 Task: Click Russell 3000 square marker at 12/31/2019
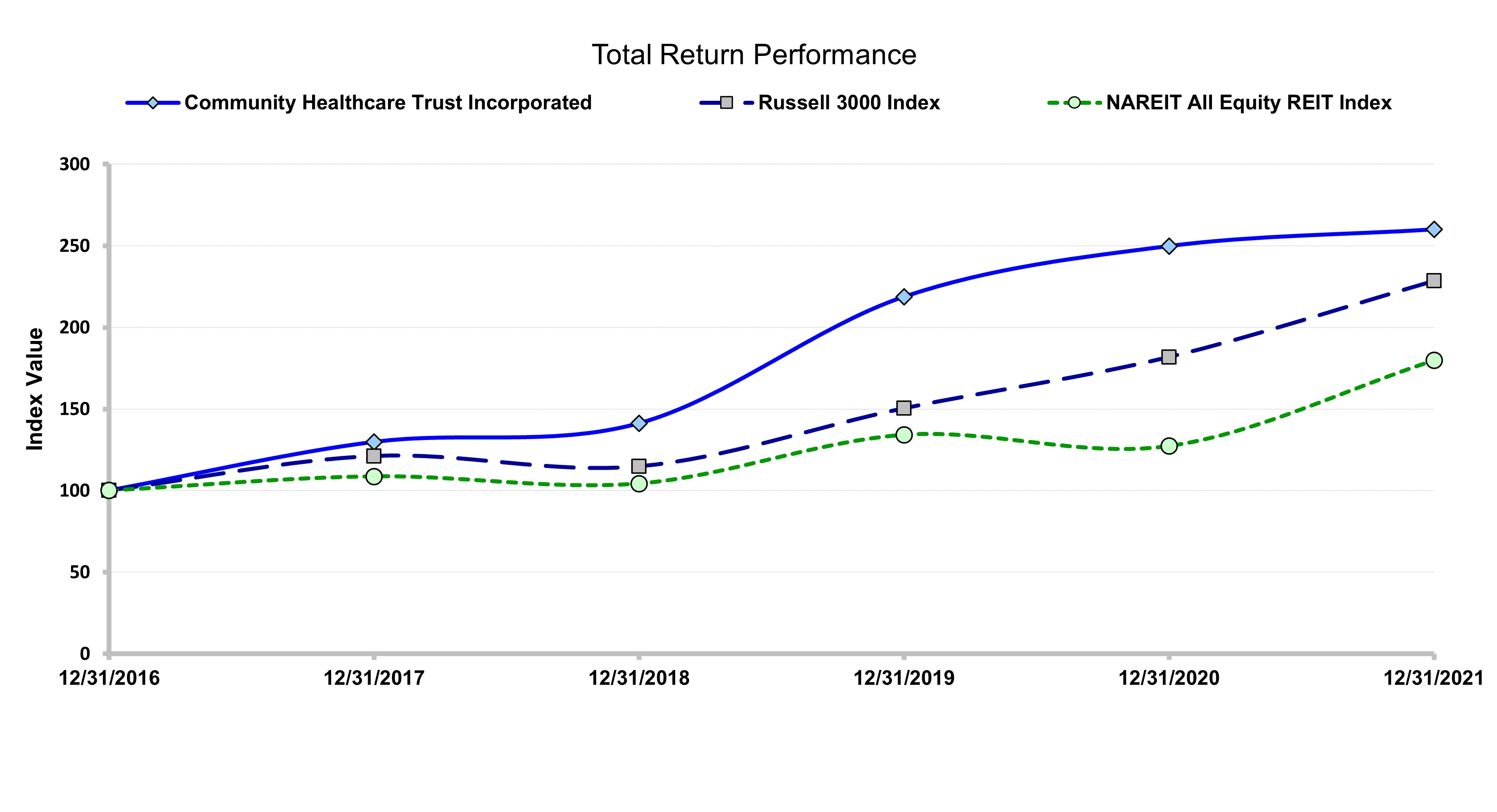904,408
